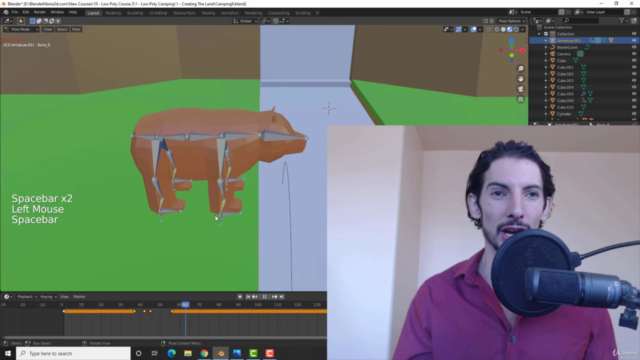Open the object types visibility dropdown

pos(448,29)
